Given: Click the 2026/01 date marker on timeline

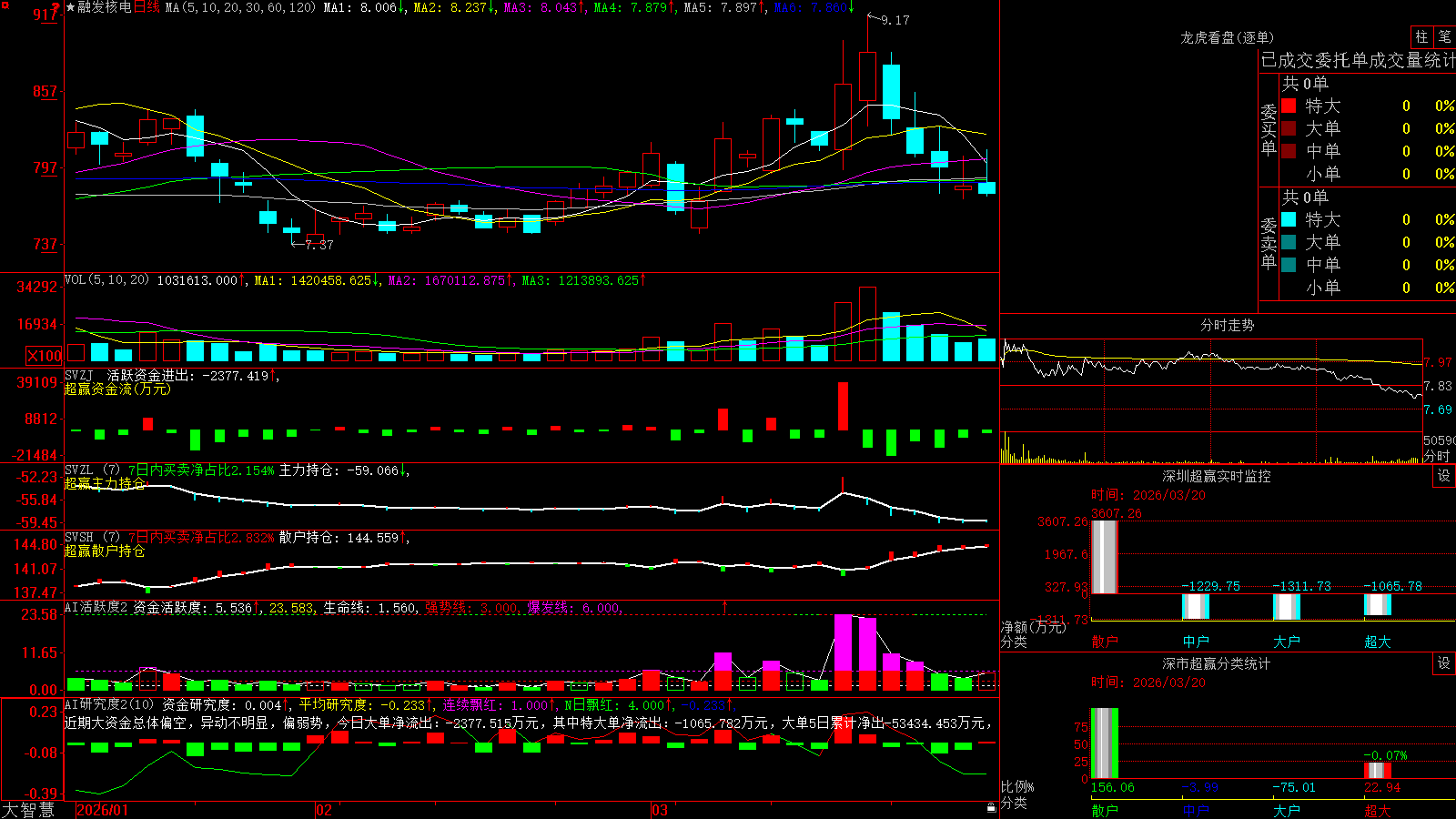Looking at the screenshot, I should click(x=103, y=810).
